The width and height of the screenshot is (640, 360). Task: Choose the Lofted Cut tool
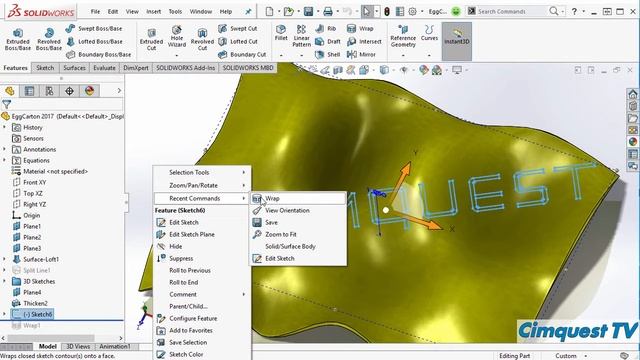[x=238, y=41]
